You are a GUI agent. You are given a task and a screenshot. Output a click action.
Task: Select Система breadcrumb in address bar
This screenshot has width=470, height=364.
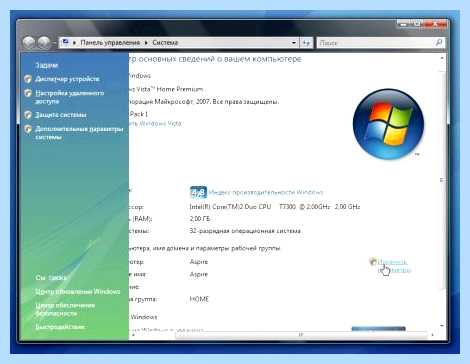(x=165, y=43)
